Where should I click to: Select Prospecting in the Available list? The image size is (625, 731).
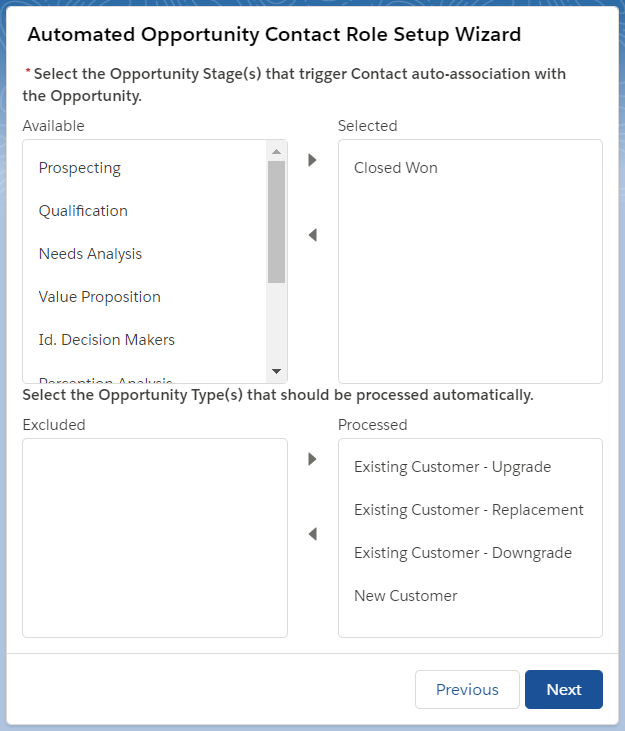click(x=80, y=168)
